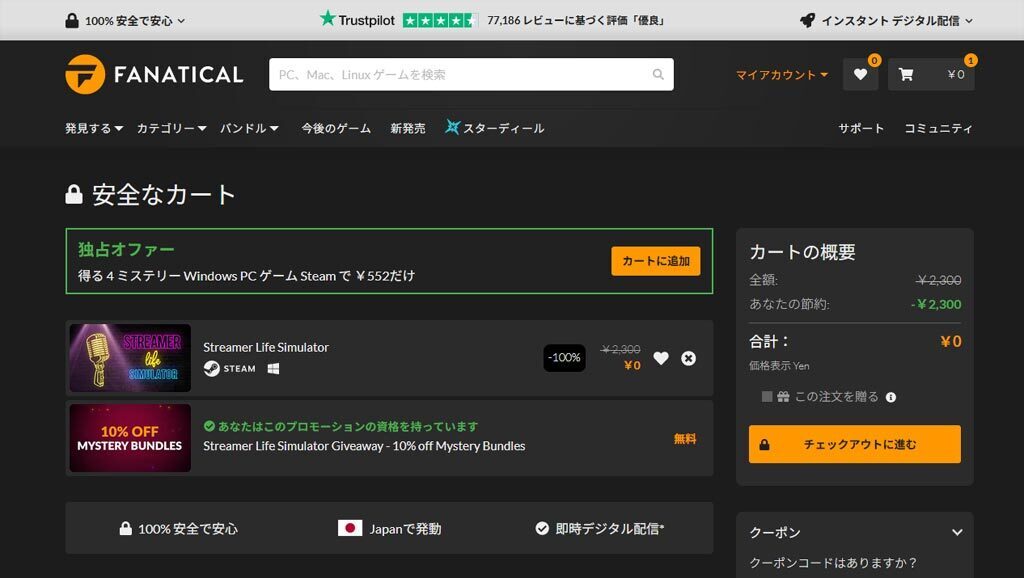Screen dimensions: 1024x578
Task: Remove Streamer Life Simulator from cart
Action: click(x=688, y=358)
